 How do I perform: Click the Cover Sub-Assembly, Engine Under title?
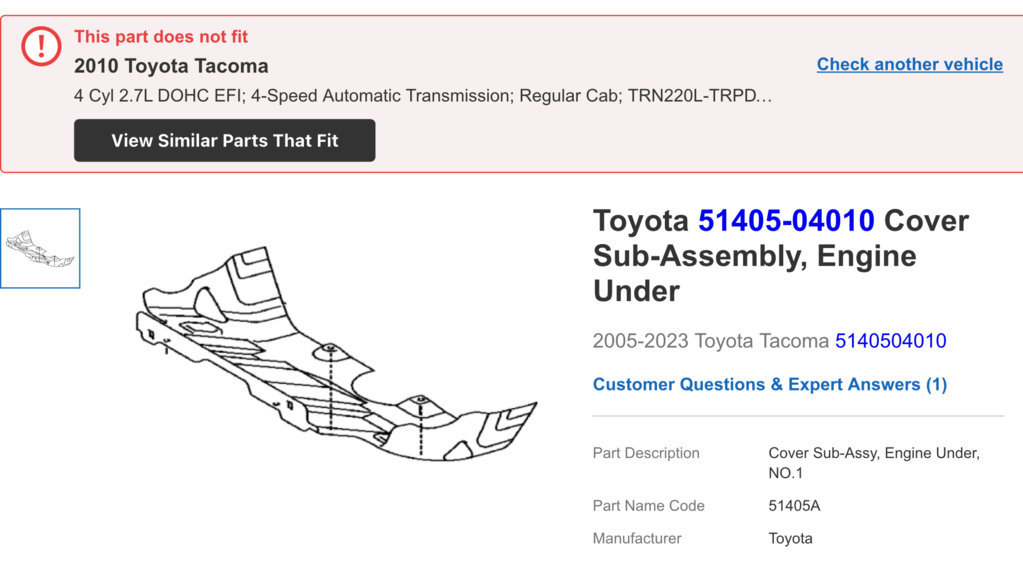781,256
